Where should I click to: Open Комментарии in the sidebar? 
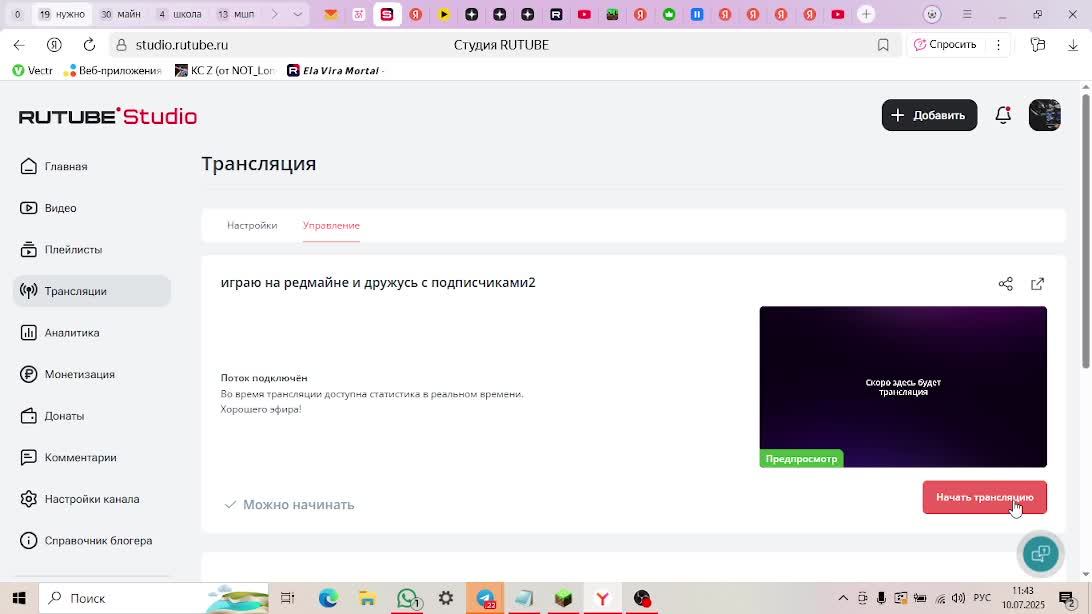coord(92,457)
